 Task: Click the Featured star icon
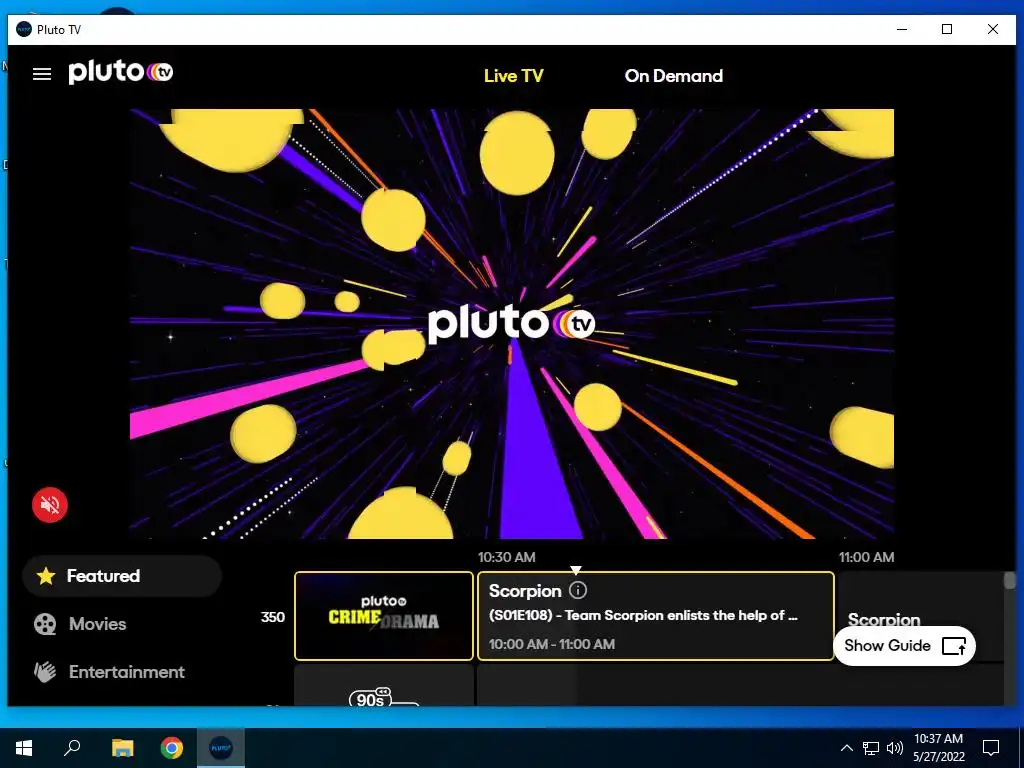coord(46,576)
